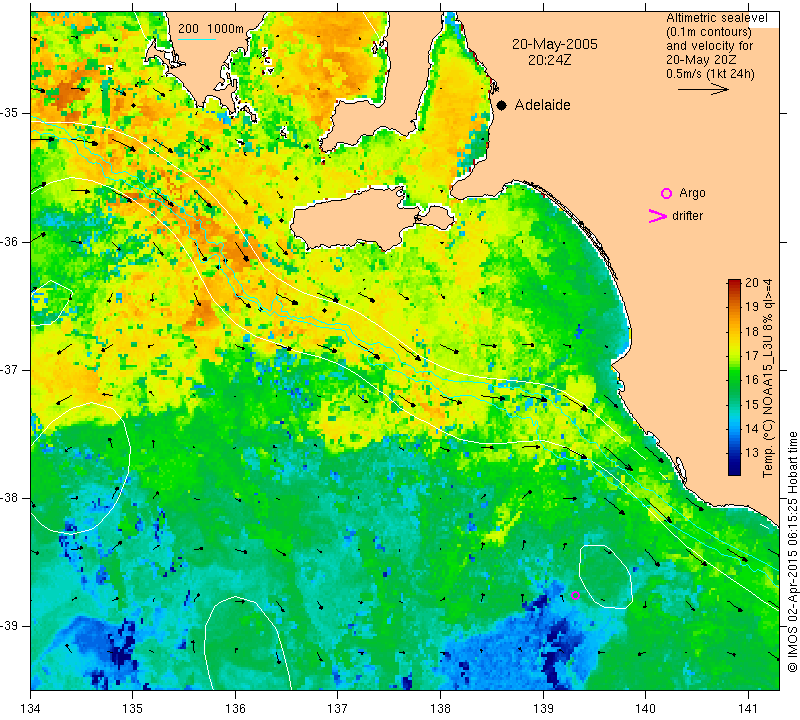The image size is (800, 720).
Task: Click the color bar value '17'
Action: tap(752, 355)
